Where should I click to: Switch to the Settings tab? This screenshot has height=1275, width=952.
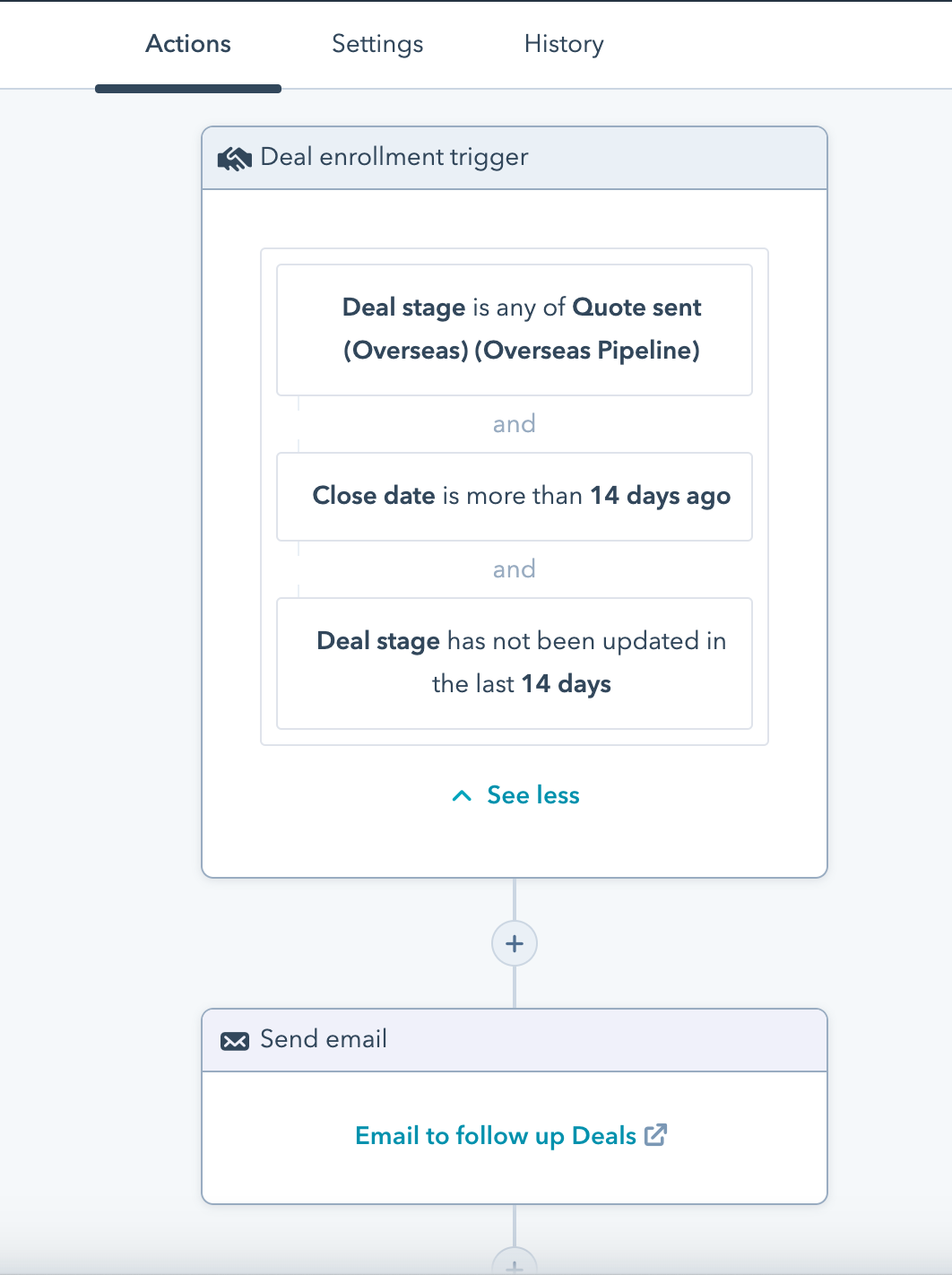click(377, 44)
